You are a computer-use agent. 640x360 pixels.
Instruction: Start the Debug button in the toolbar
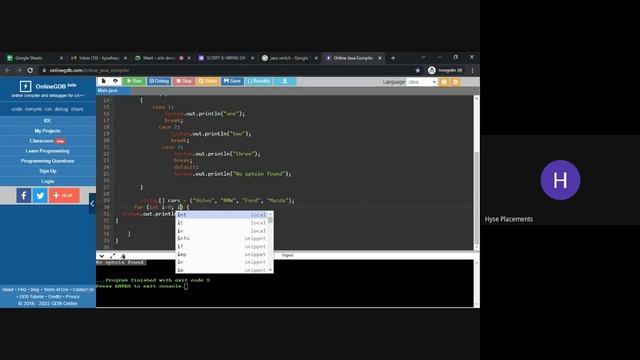[x=159, y=81]
